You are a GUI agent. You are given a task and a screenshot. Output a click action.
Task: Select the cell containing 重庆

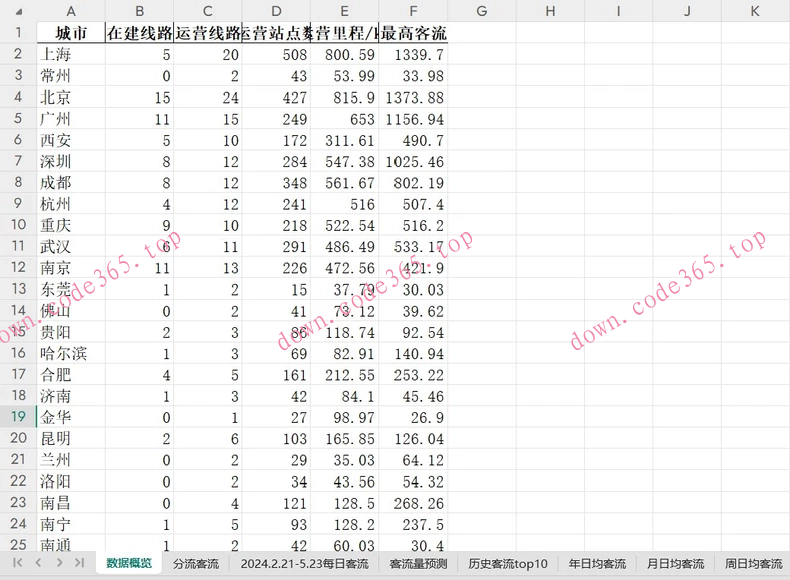point(71,225)
